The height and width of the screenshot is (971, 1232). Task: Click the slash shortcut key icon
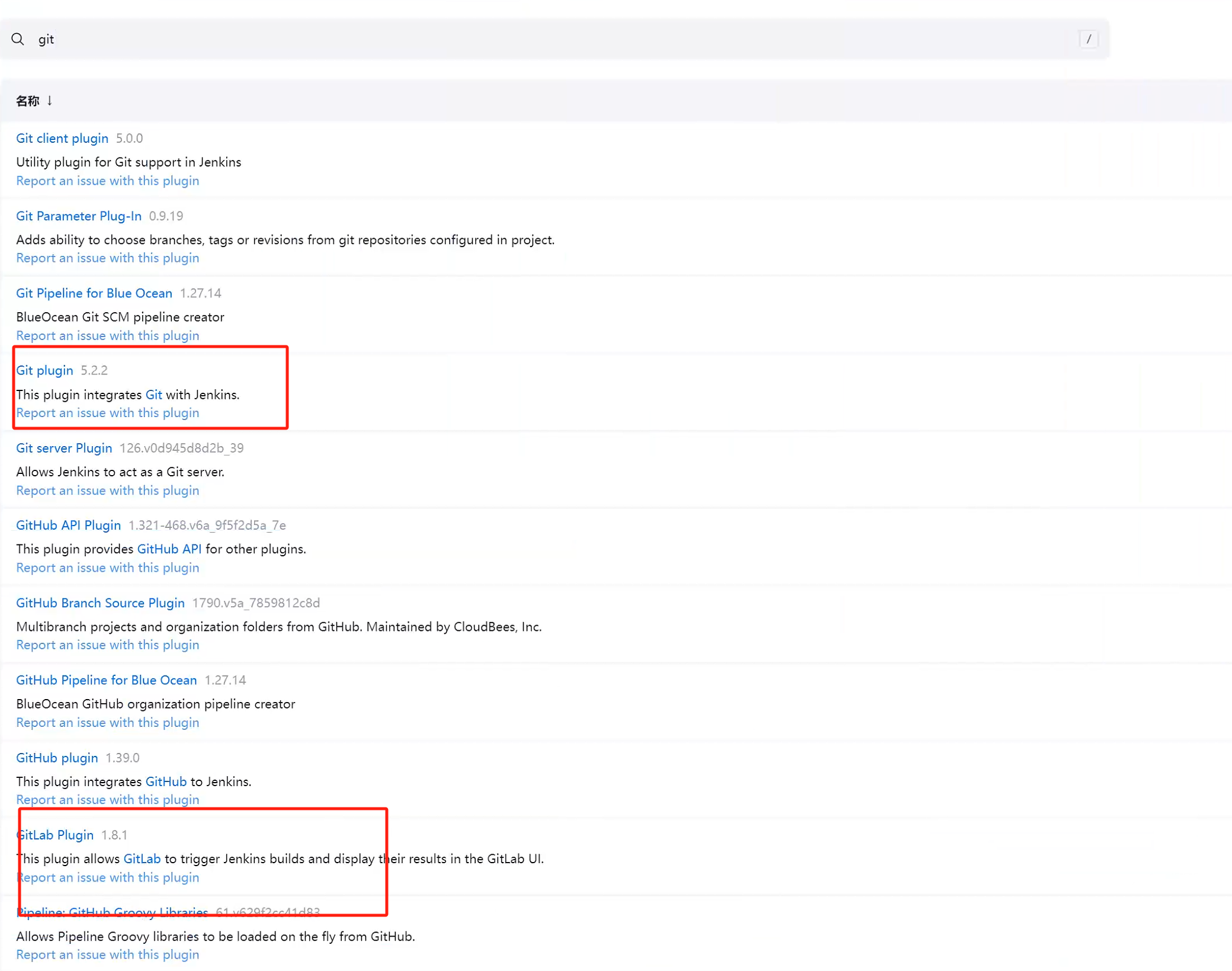pyautogui.click(x=1088, y=39)
